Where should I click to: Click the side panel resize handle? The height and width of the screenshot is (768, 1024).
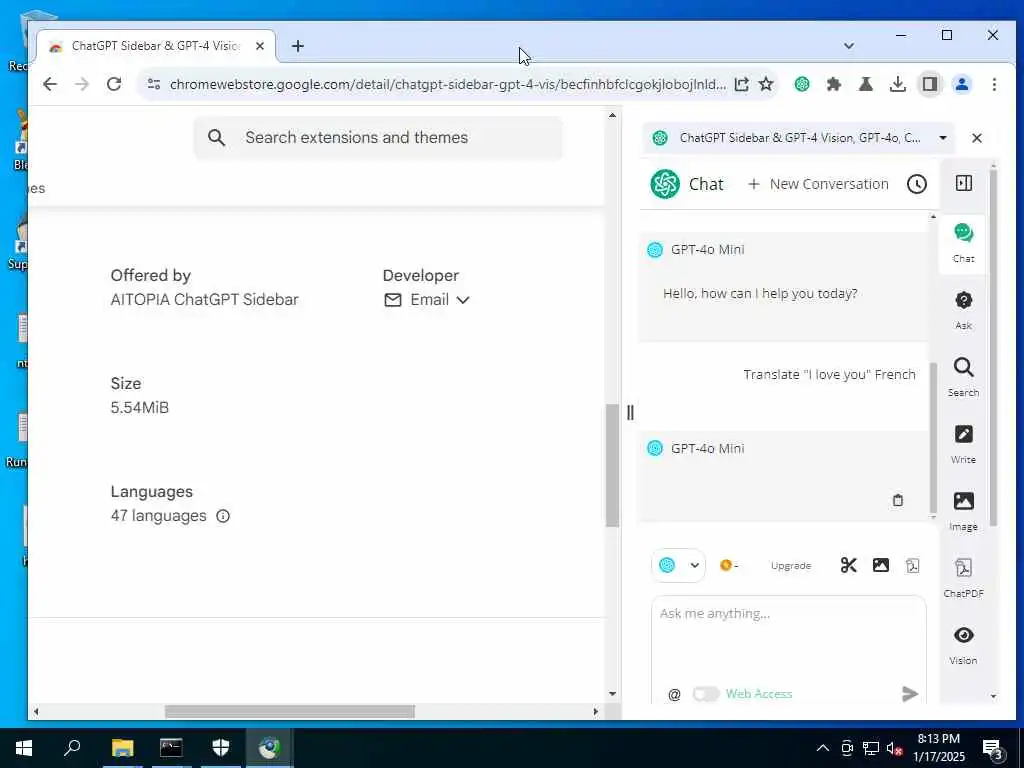pyautogui.click(x=630, y=412)
